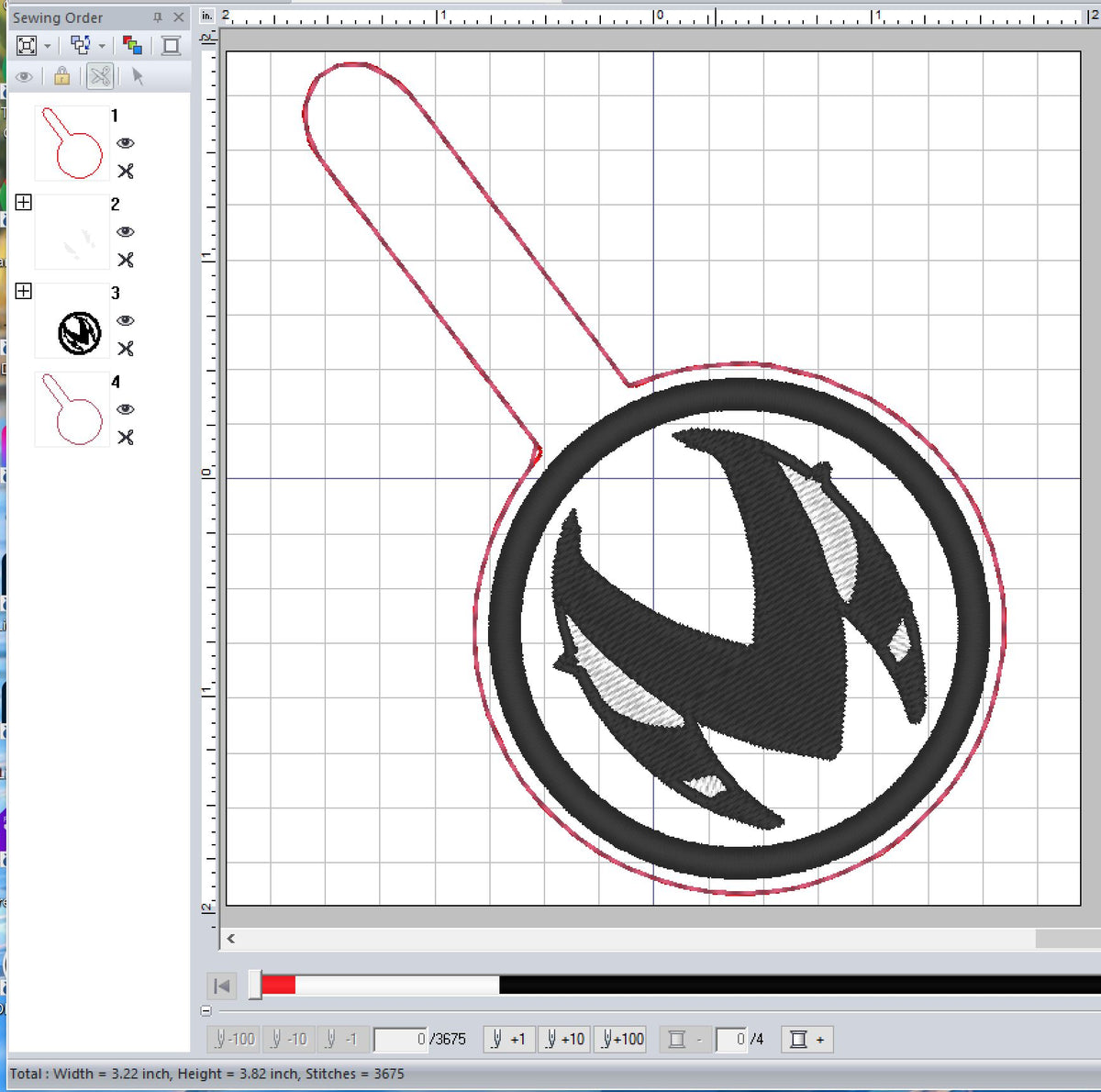Viewport: 1101px width, 1092px height.
Task: Toggle the eye visibility icon in the toolbar
Action: point(24,76)
